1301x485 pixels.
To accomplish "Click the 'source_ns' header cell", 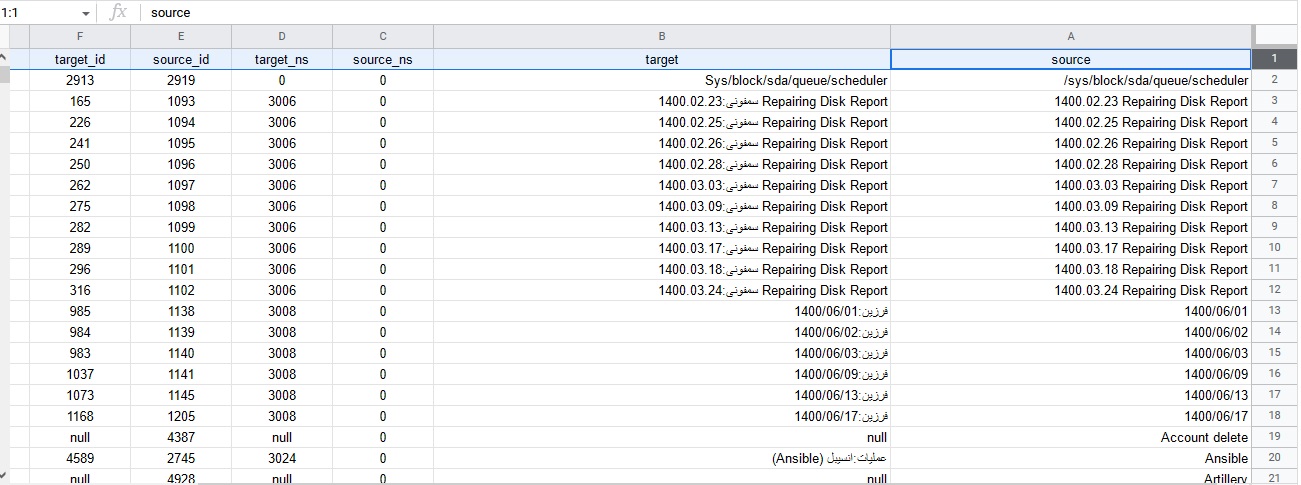I will coord(382,59).
